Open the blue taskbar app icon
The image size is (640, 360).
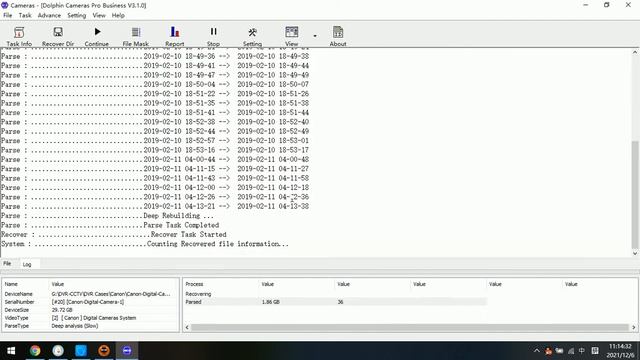[81, 351]
